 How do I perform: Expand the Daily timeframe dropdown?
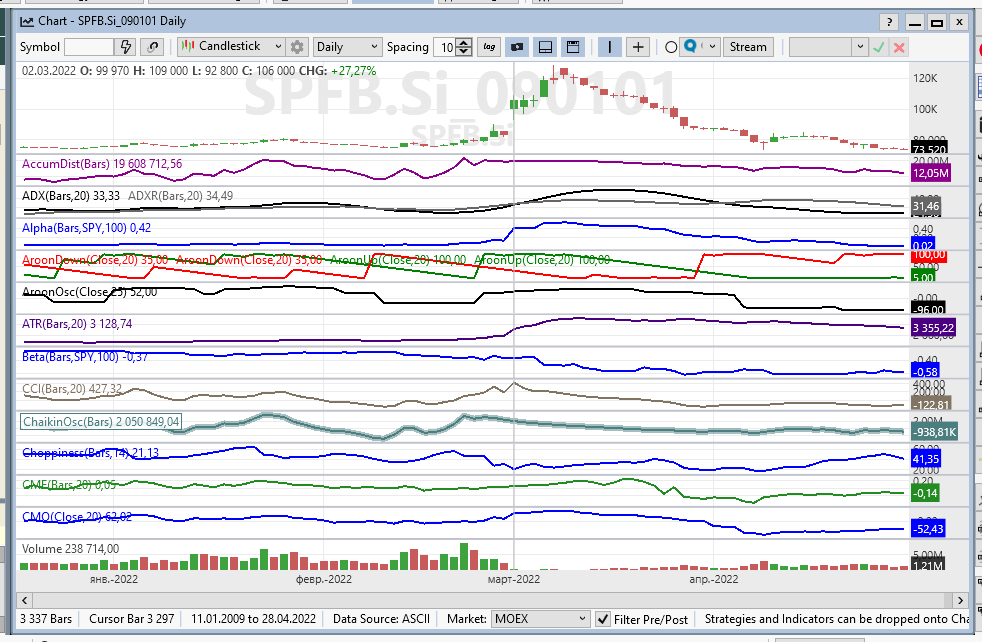coord(347,47)
